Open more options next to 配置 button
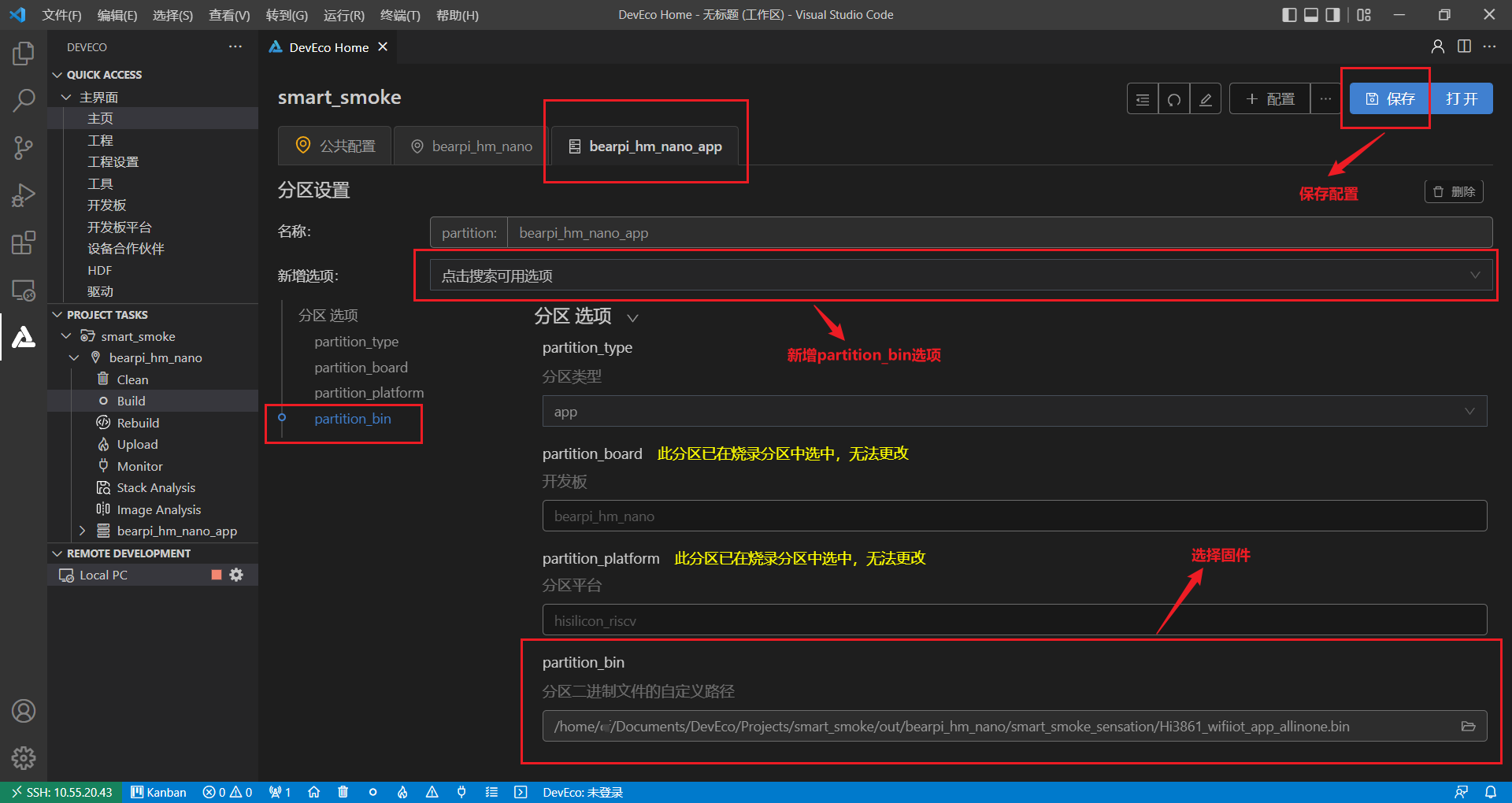The width and height of the screenshot is (1512, 803). click(1326, 99)
